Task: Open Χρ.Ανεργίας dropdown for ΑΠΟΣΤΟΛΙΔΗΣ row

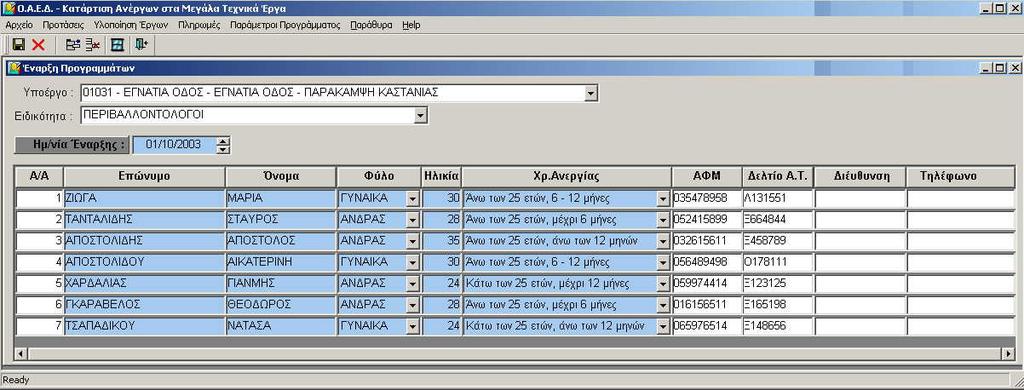Action: 663,241
